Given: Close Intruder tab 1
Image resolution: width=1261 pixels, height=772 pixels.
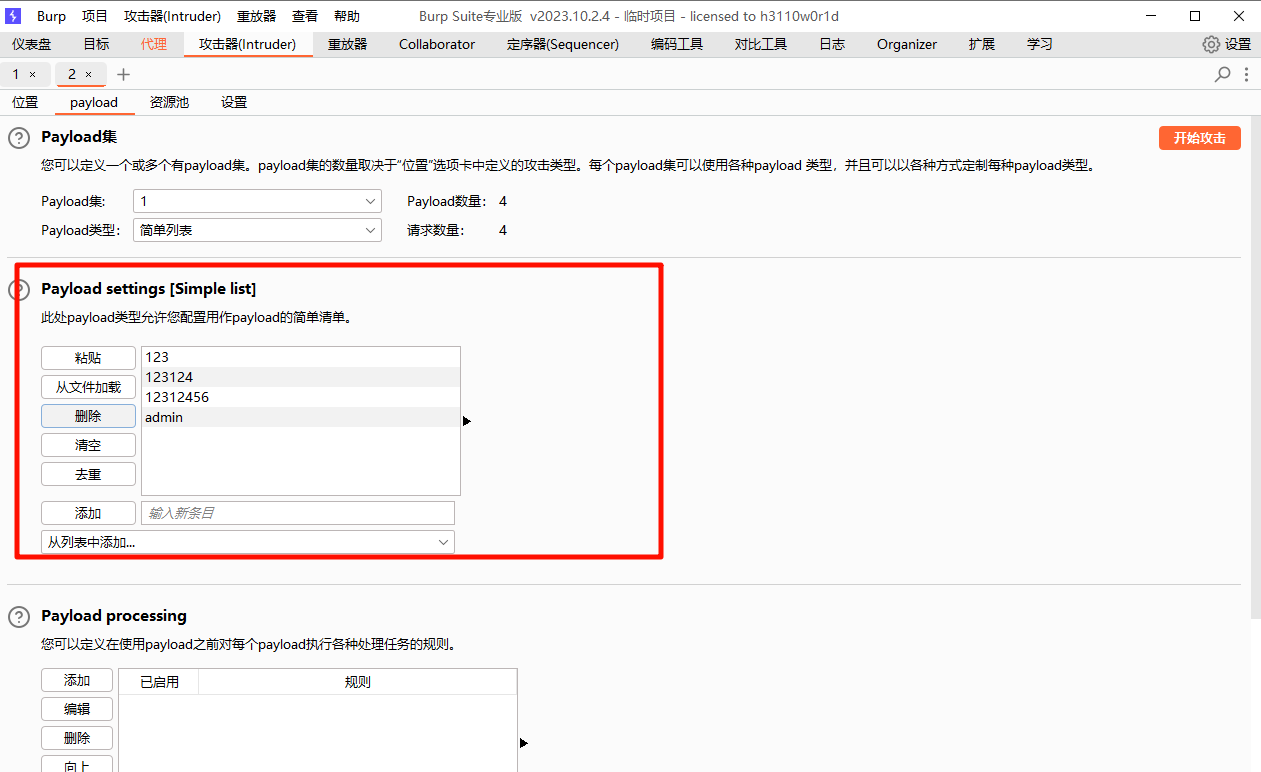Looking at the screenshot, I should [x=32, y=74].
